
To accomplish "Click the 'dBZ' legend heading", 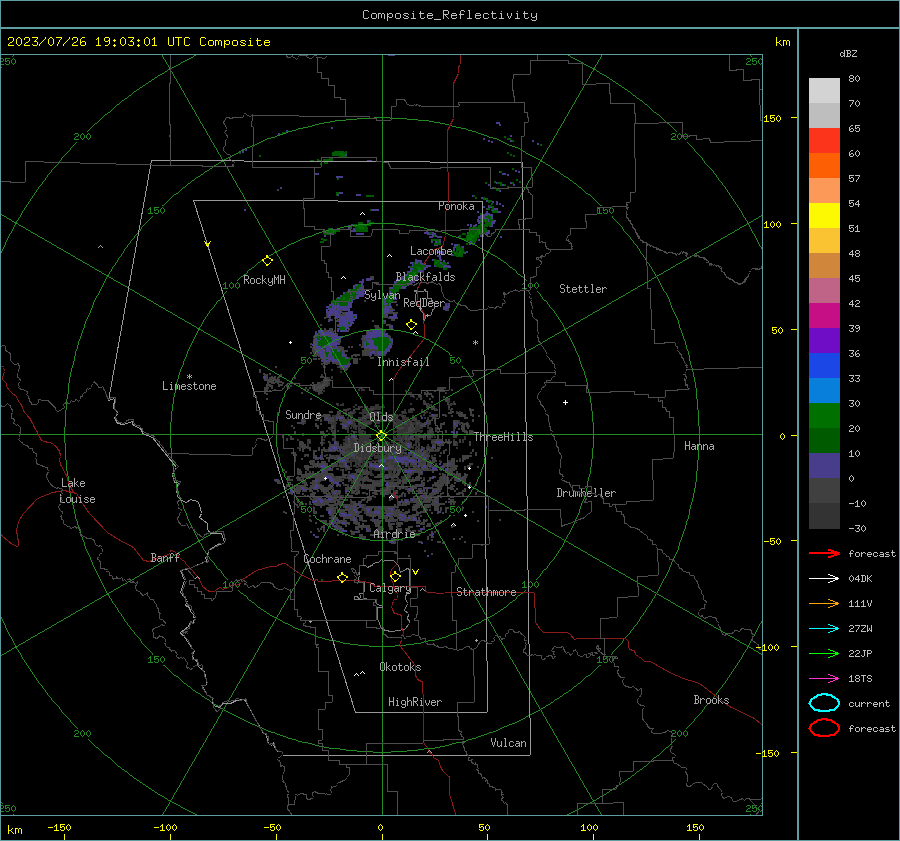I will click(848, 53).
